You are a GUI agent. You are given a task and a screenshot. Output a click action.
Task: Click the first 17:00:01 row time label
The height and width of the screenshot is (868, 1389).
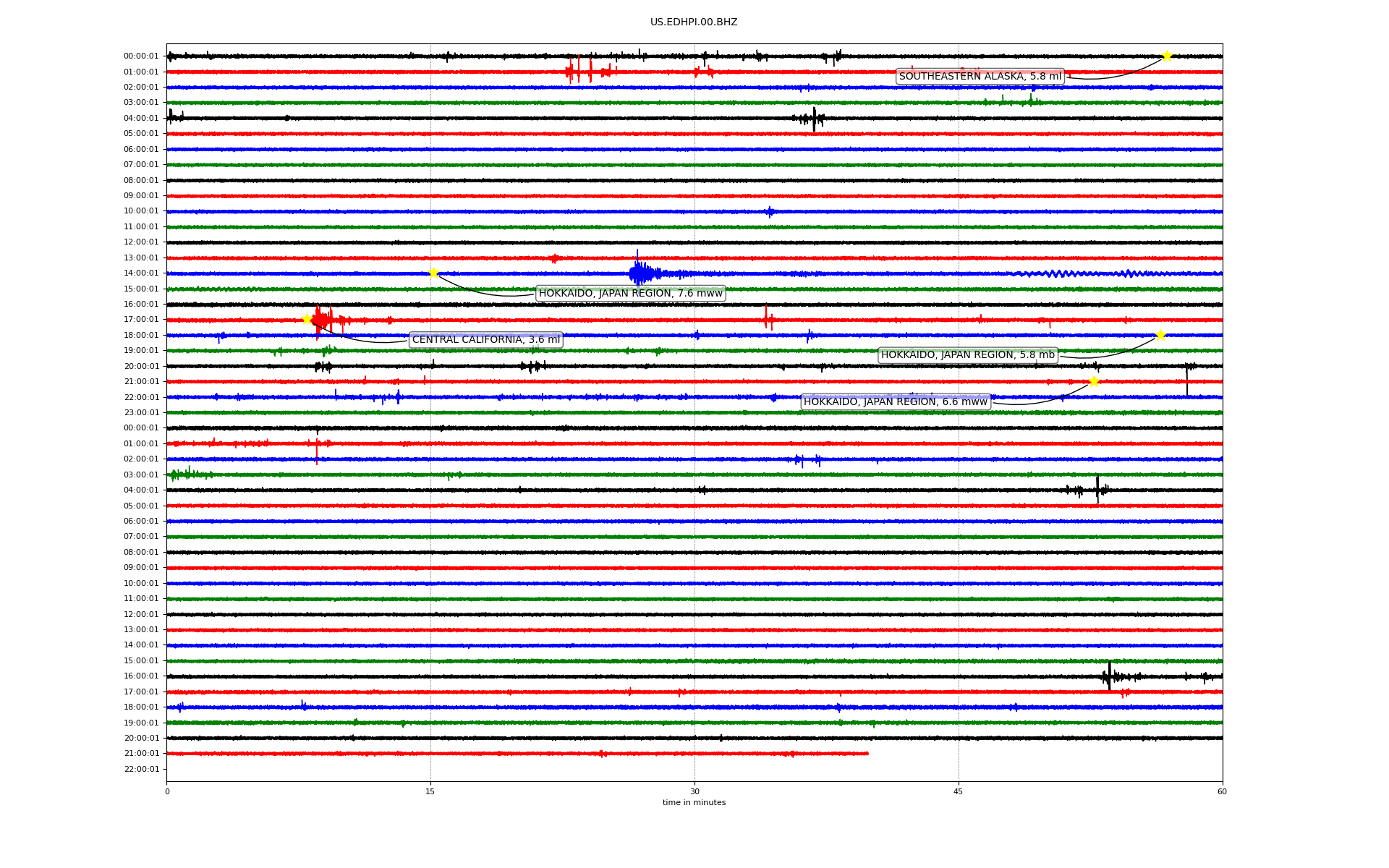click(141, 320)
